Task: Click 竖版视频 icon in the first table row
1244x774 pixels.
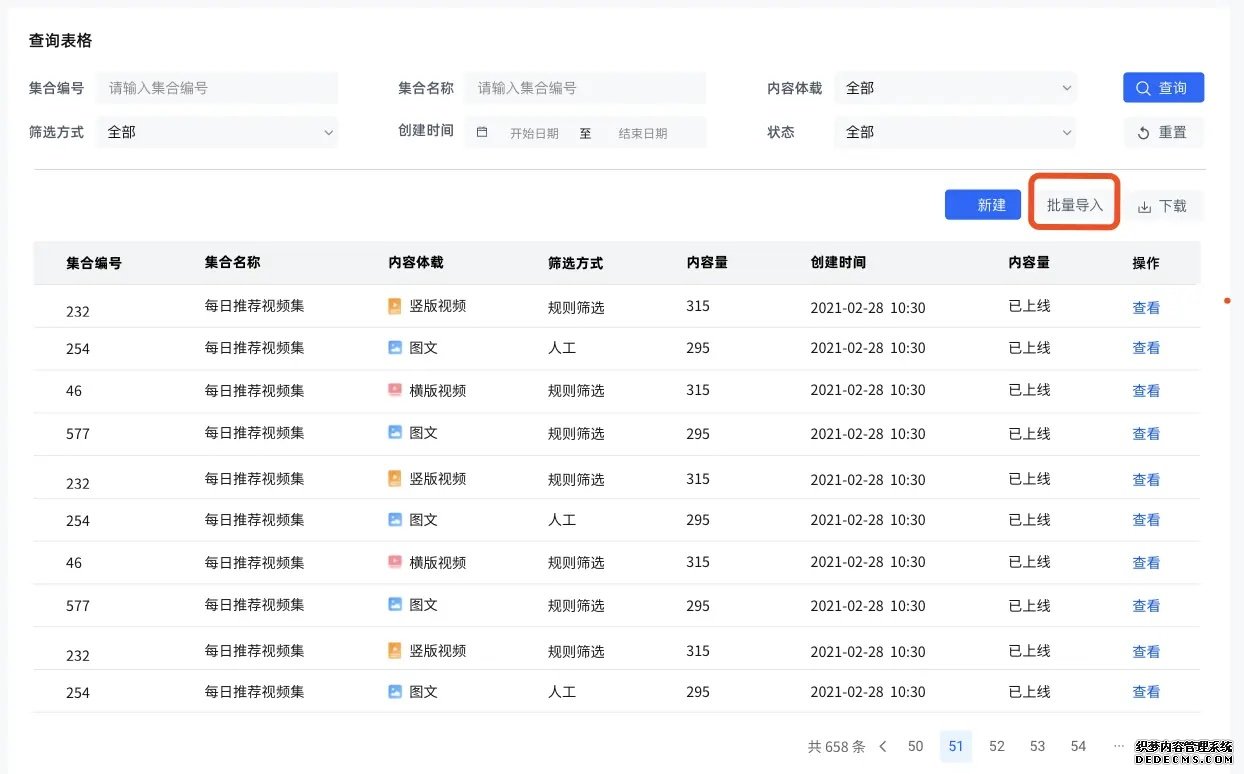Action: [395, 306]
